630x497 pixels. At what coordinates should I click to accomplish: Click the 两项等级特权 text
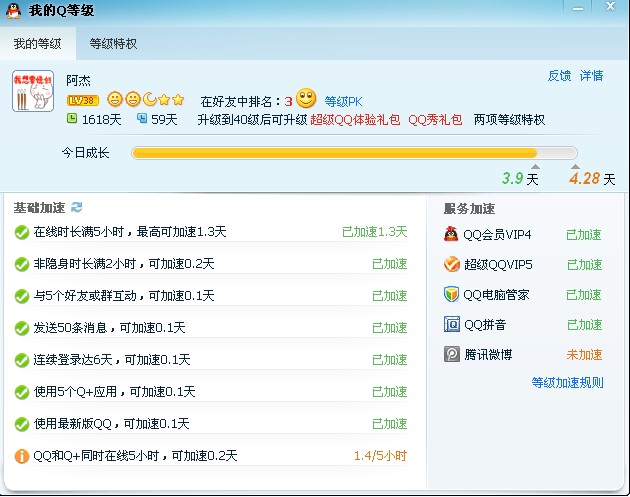pos(509,120)
